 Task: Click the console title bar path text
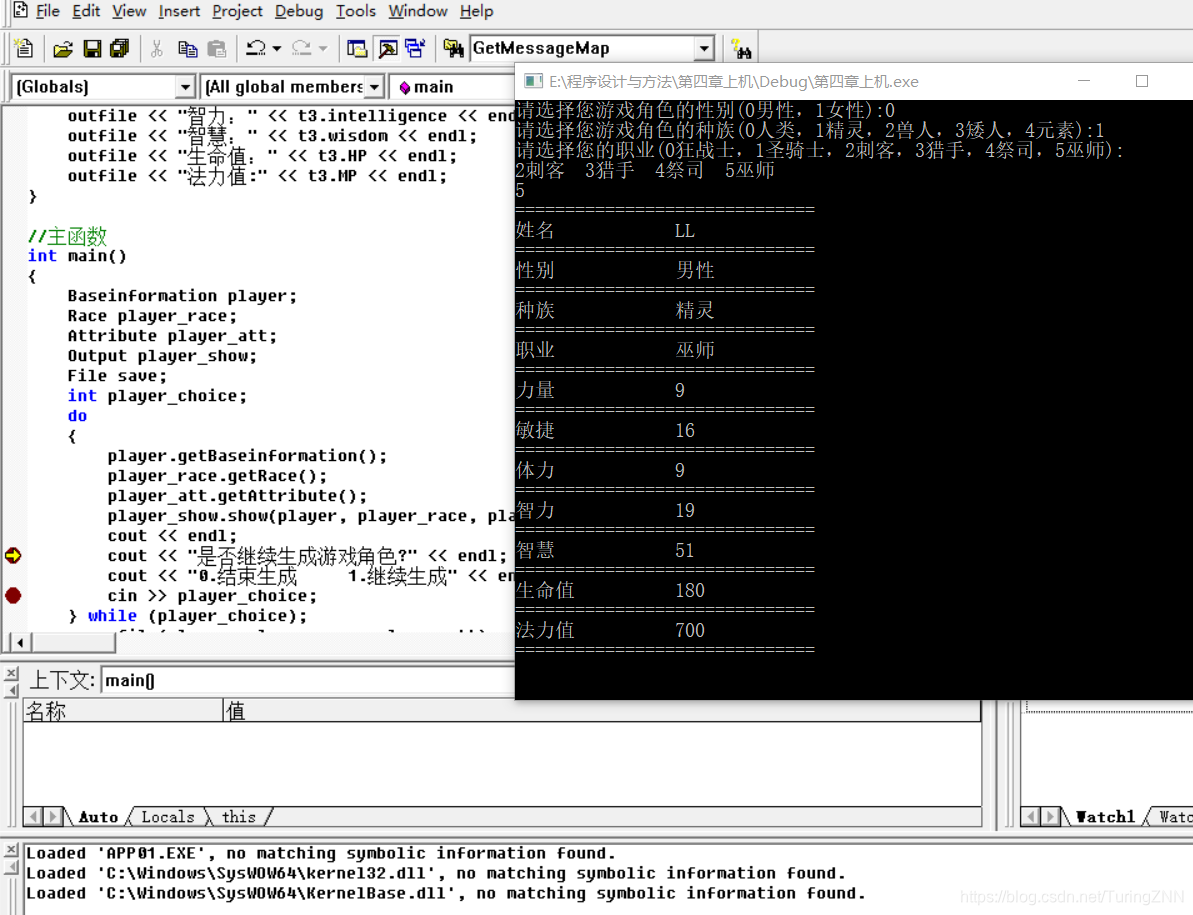pyautogui.click(x=733, y=81)
